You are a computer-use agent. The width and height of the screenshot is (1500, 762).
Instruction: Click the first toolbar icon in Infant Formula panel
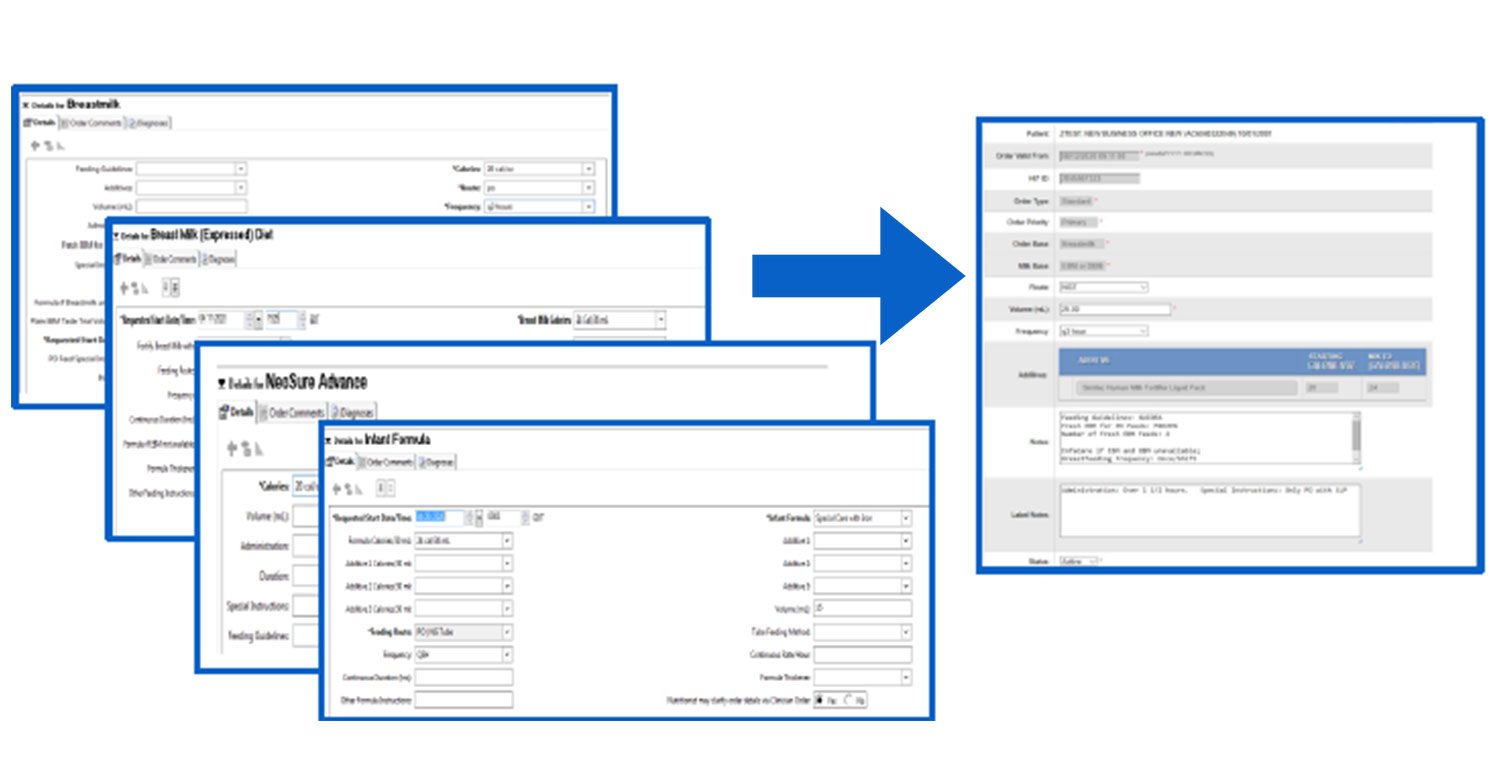pyautogui.click(x=336, y=488)
